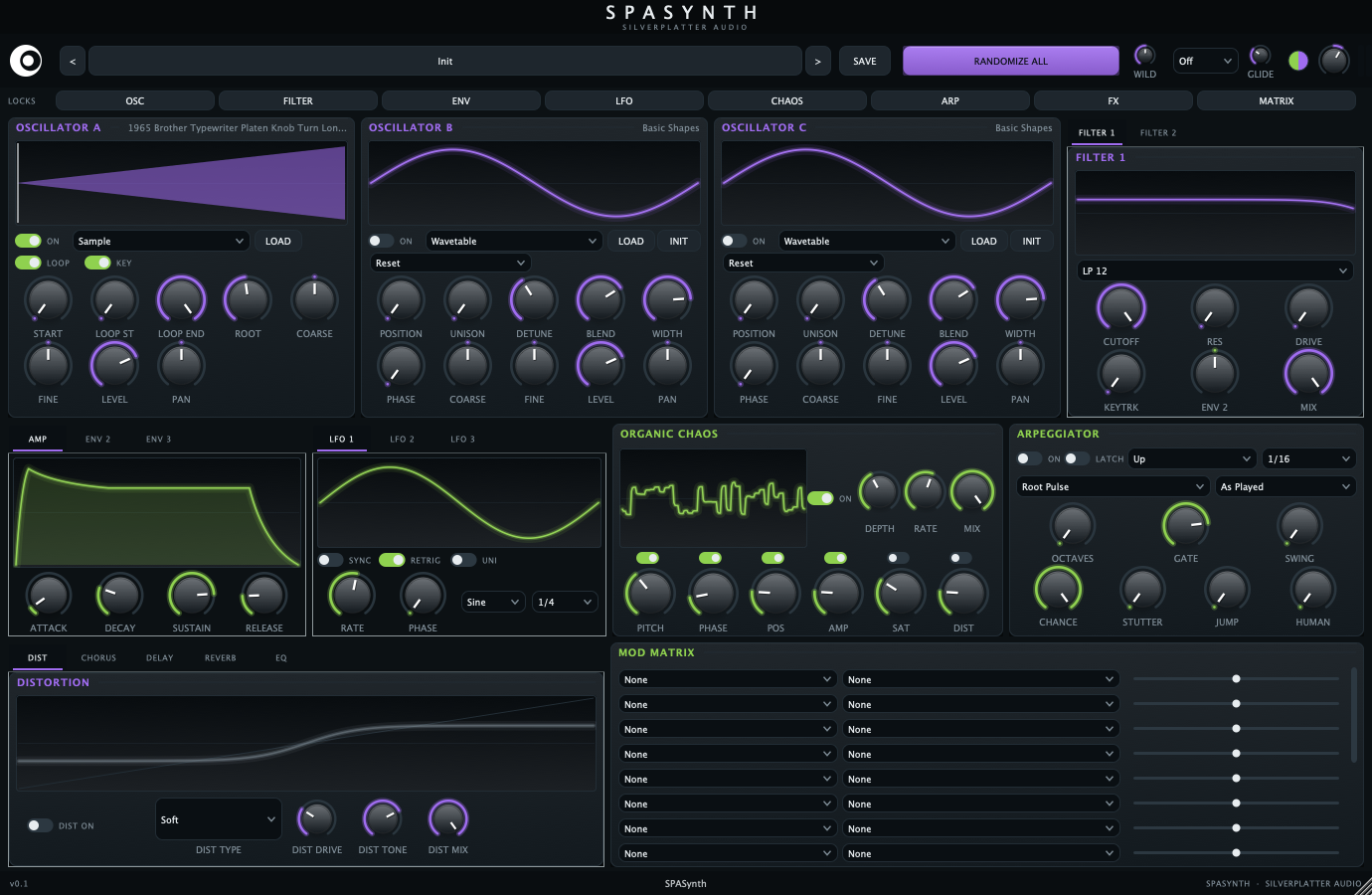Click Arpeggiator SWING knob
The width and height of the screenshot is (1372, 895).
coord(1299,524)
